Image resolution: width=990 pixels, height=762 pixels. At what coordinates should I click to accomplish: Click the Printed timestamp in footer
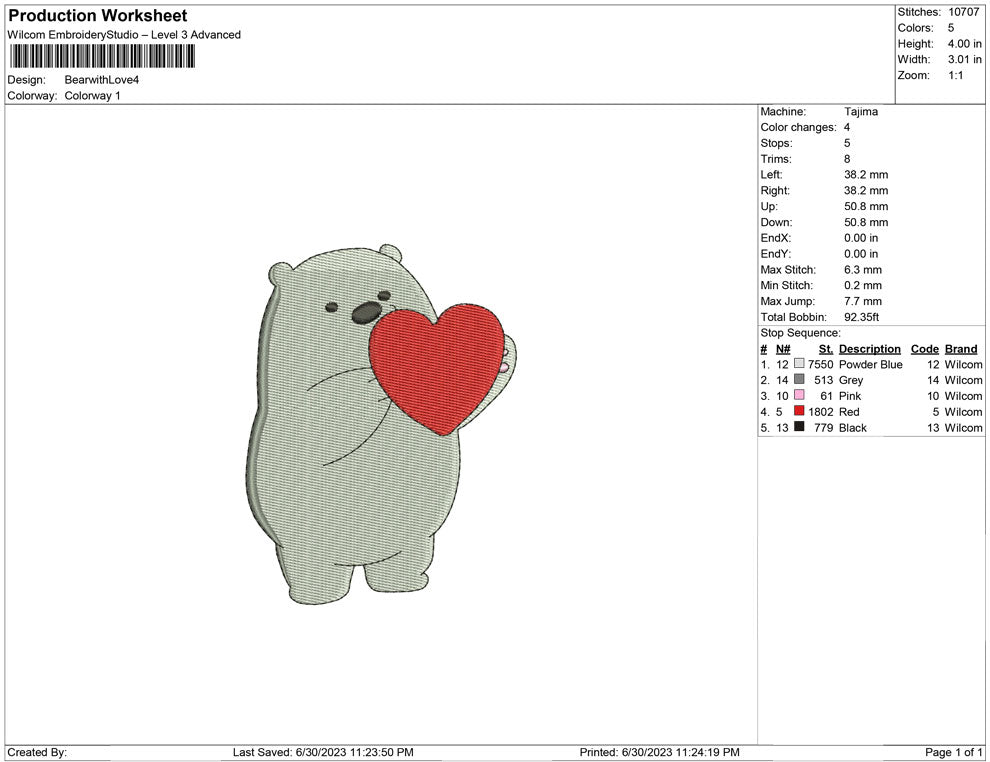[659, 752]
